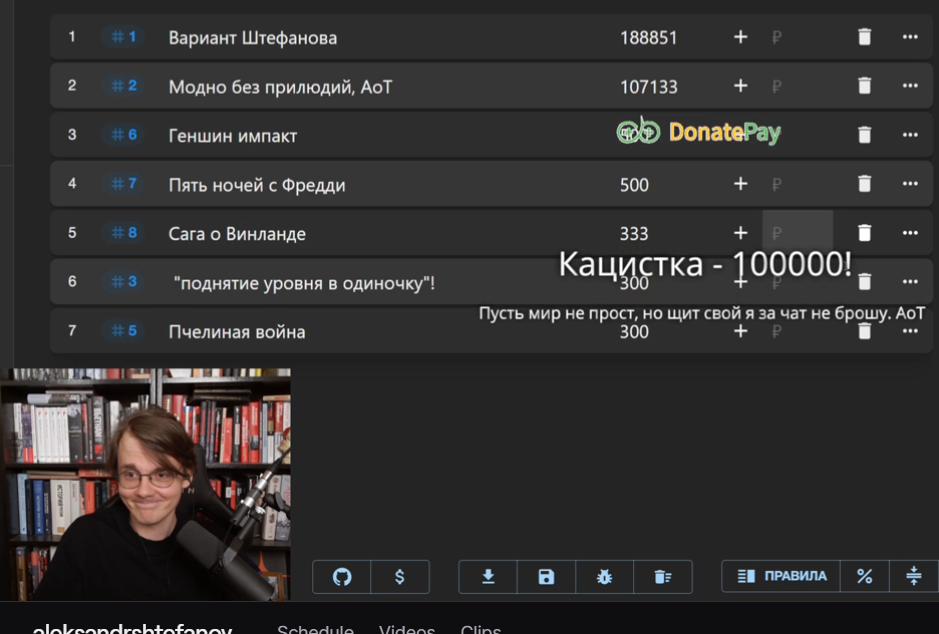Select the lot name Модно без прилюдий, АоТ
The width and height of the screenshot is (939, 634).
point(280,87)
